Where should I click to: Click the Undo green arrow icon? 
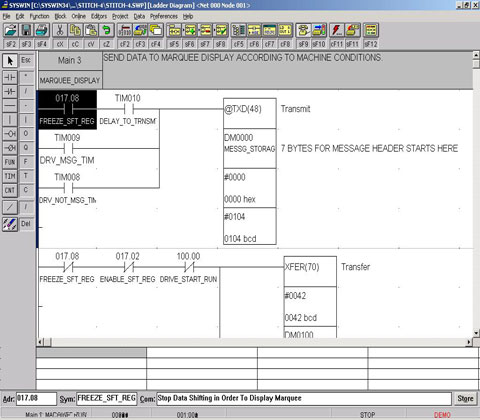107,31
